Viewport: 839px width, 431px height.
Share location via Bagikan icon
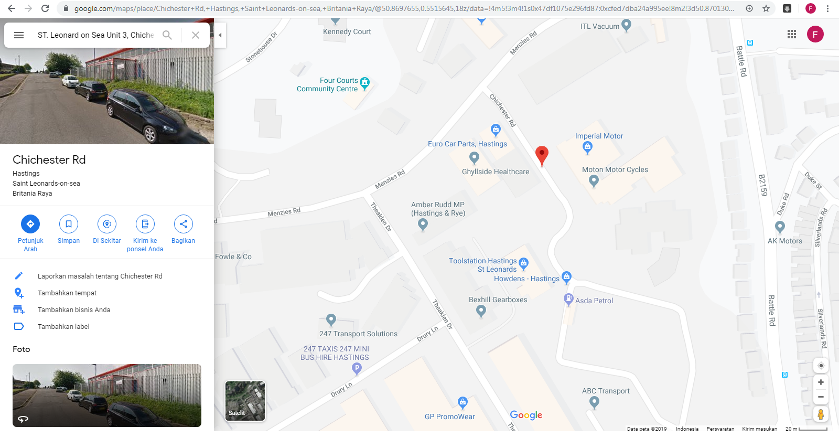[x=183, y=224]
